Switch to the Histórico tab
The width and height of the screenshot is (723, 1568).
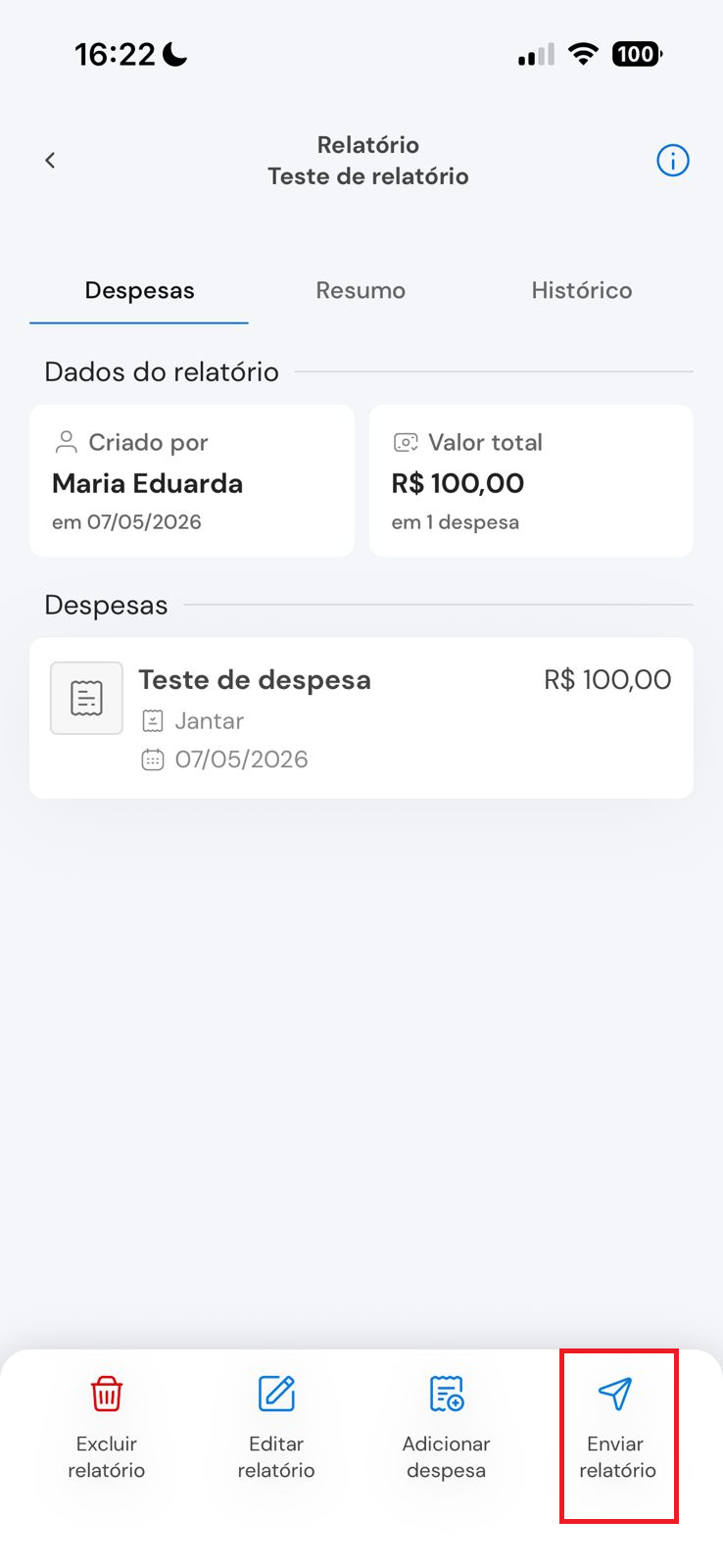point(582,290)
